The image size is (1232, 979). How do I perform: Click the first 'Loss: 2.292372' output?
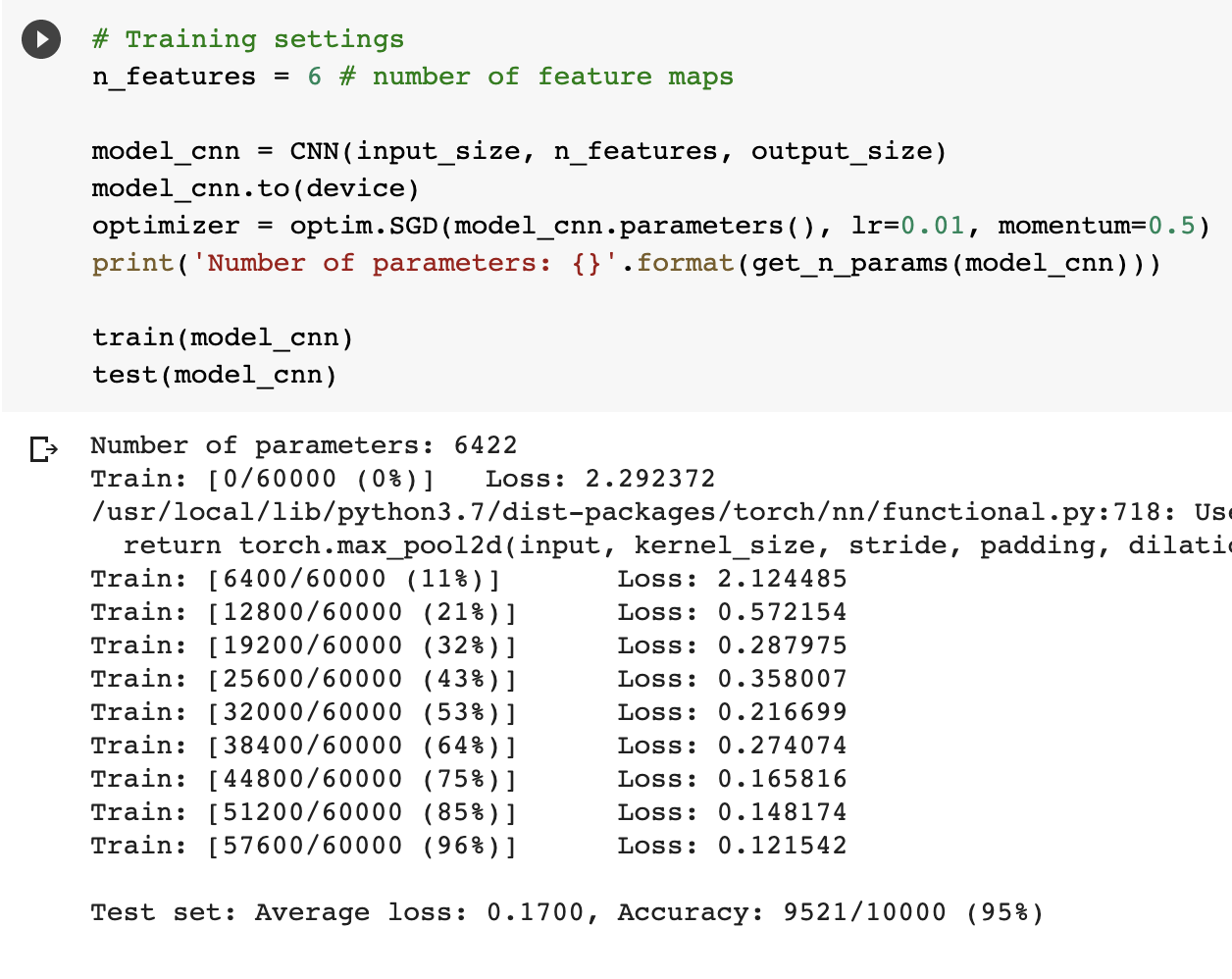599,479
